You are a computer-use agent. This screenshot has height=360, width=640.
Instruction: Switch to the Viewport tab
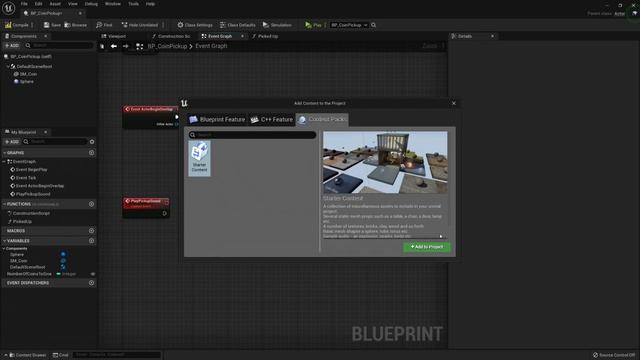114,36
